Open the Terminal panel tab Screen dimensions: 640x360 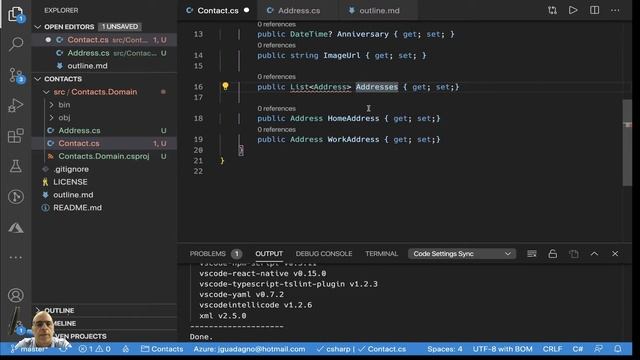381,254
